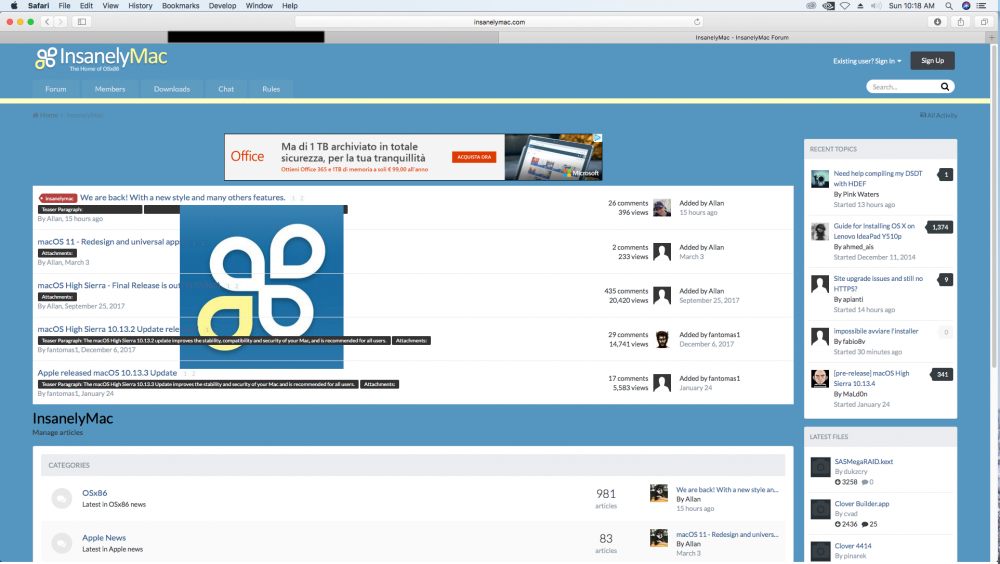Click the fantomas1 avatar beside 29 comments

click(x=662, y=339)
